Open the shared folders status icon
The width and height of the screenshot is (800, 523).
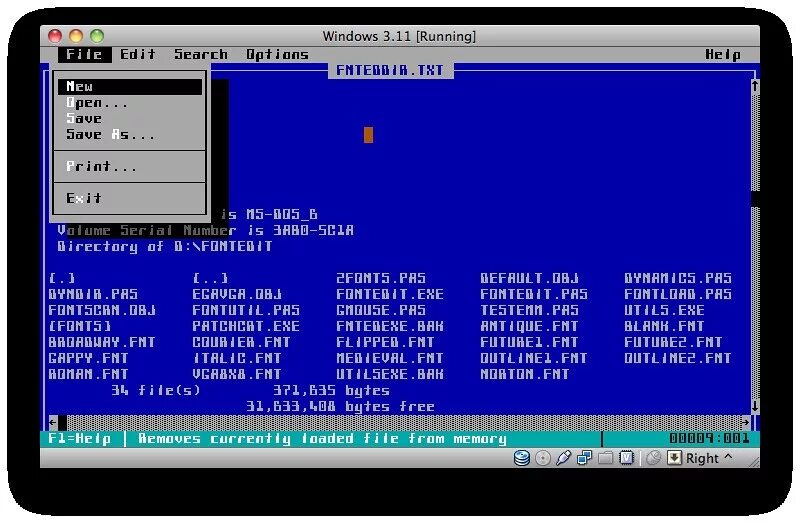click(605, 458)
